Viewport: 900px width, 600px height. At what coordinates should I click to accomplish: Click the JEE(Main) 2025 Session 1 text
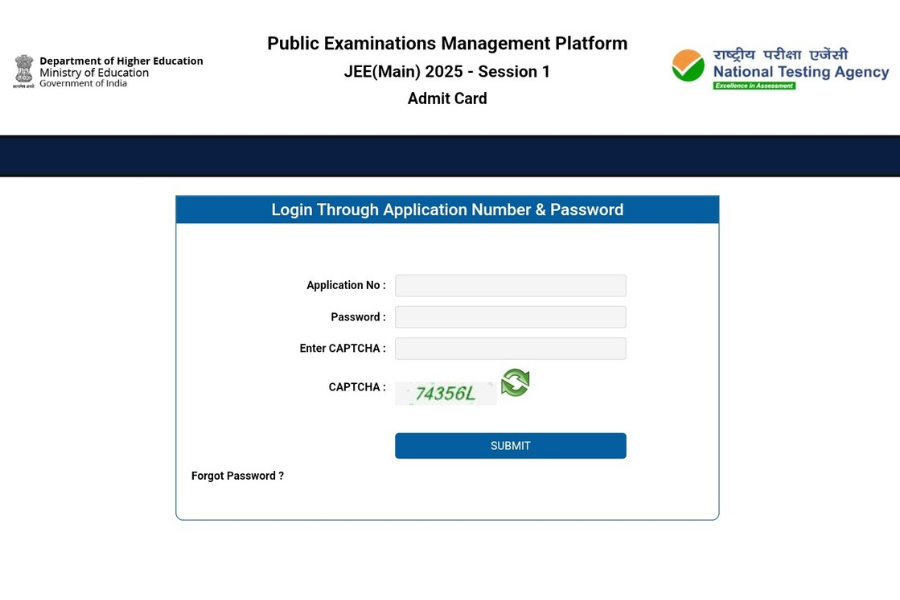(447, 71)
